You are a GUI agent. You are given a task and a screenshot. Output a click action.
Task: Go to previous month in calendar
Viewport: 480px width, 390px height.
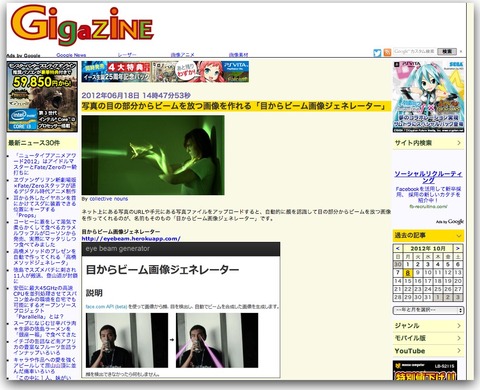pos(398,248)
